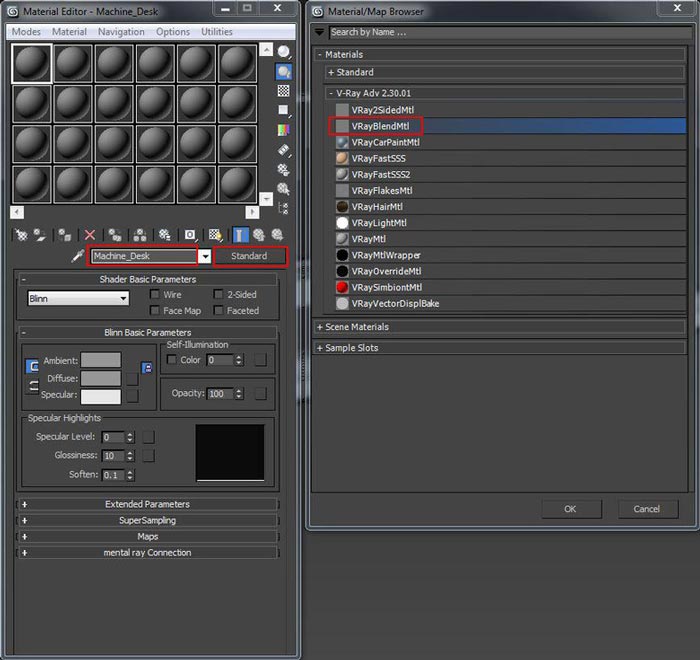Select the first material sample slot

pos(31,63)
